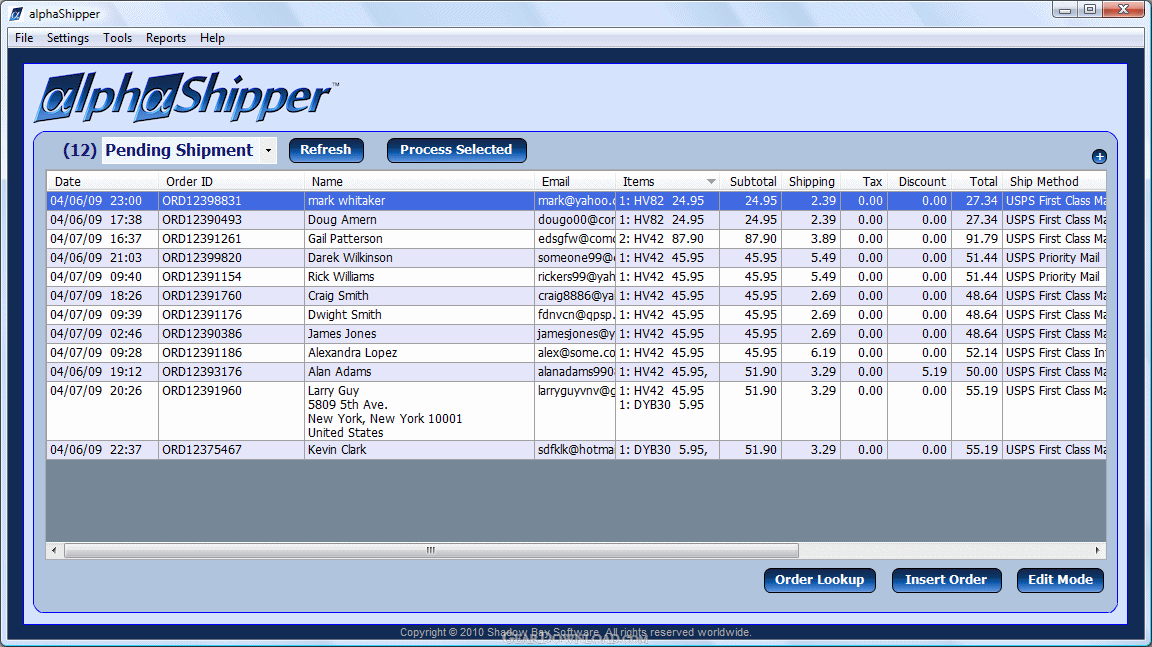Image resolution: width=1152 pixels, height=647 pixels.
Task: Click the Edit Mode button
Action: 1060,580
